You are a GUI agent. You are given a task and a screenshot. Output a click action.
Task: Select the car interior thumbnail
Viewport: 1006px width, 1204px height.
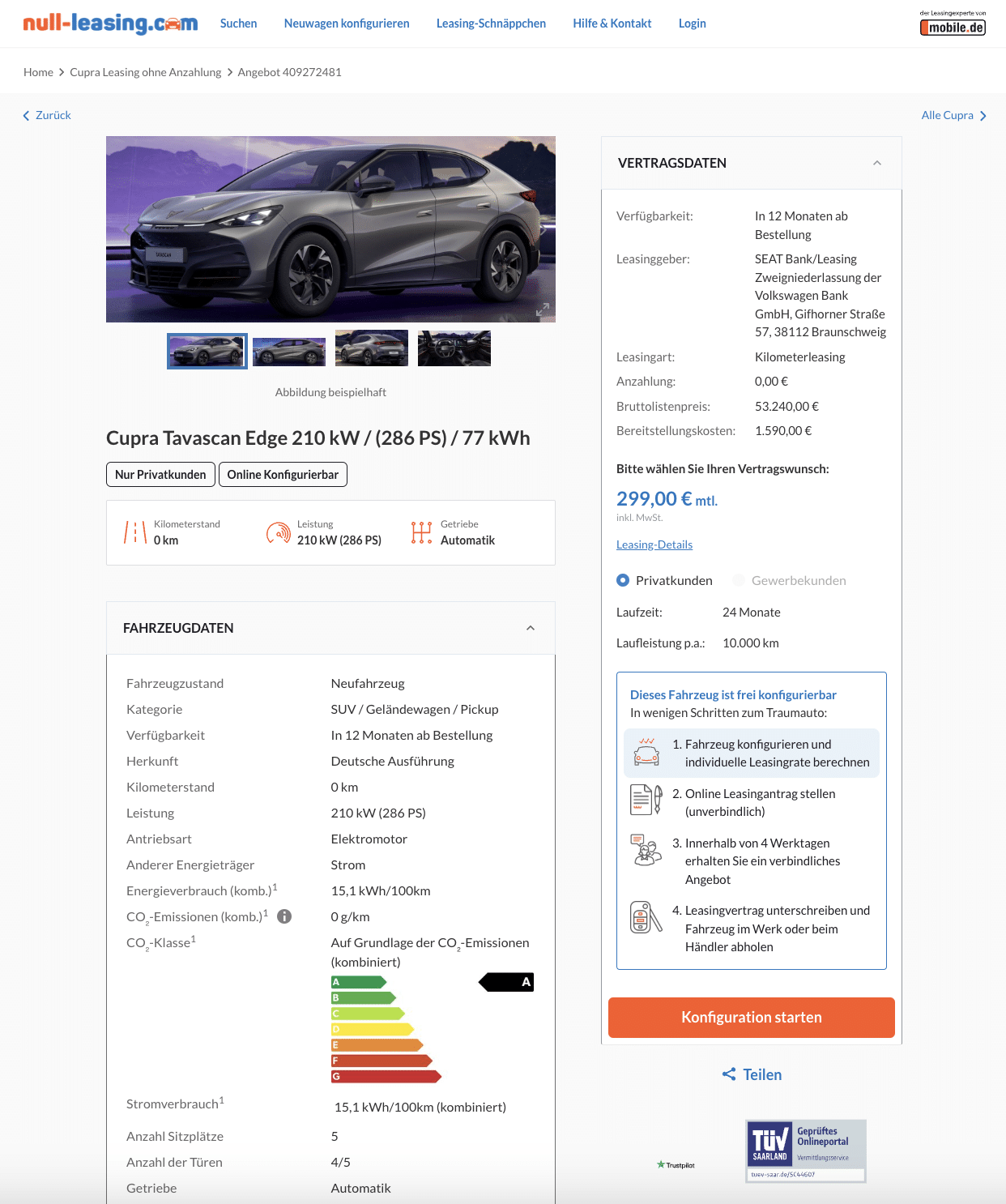[454, 348]
